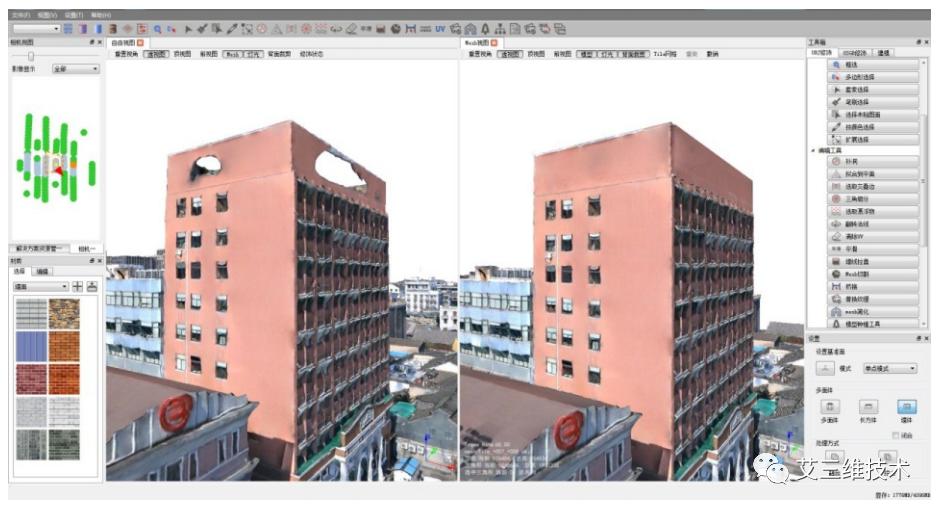The width and height of the screenshot is (941, 511).
Task: Click the polygon select tool button
Action: [x=873, y=77]
